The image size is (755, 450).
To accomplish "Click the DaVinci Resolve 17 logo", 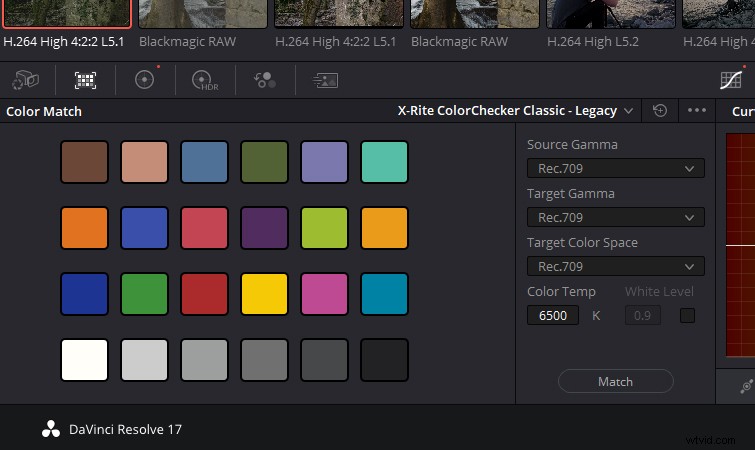I will 51,429.
